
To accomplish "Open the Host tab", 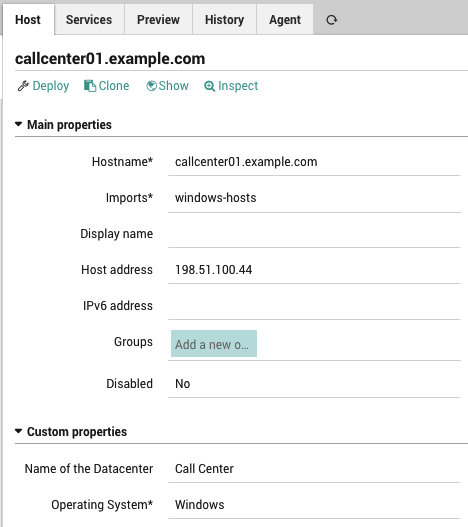I will (28, 19).
